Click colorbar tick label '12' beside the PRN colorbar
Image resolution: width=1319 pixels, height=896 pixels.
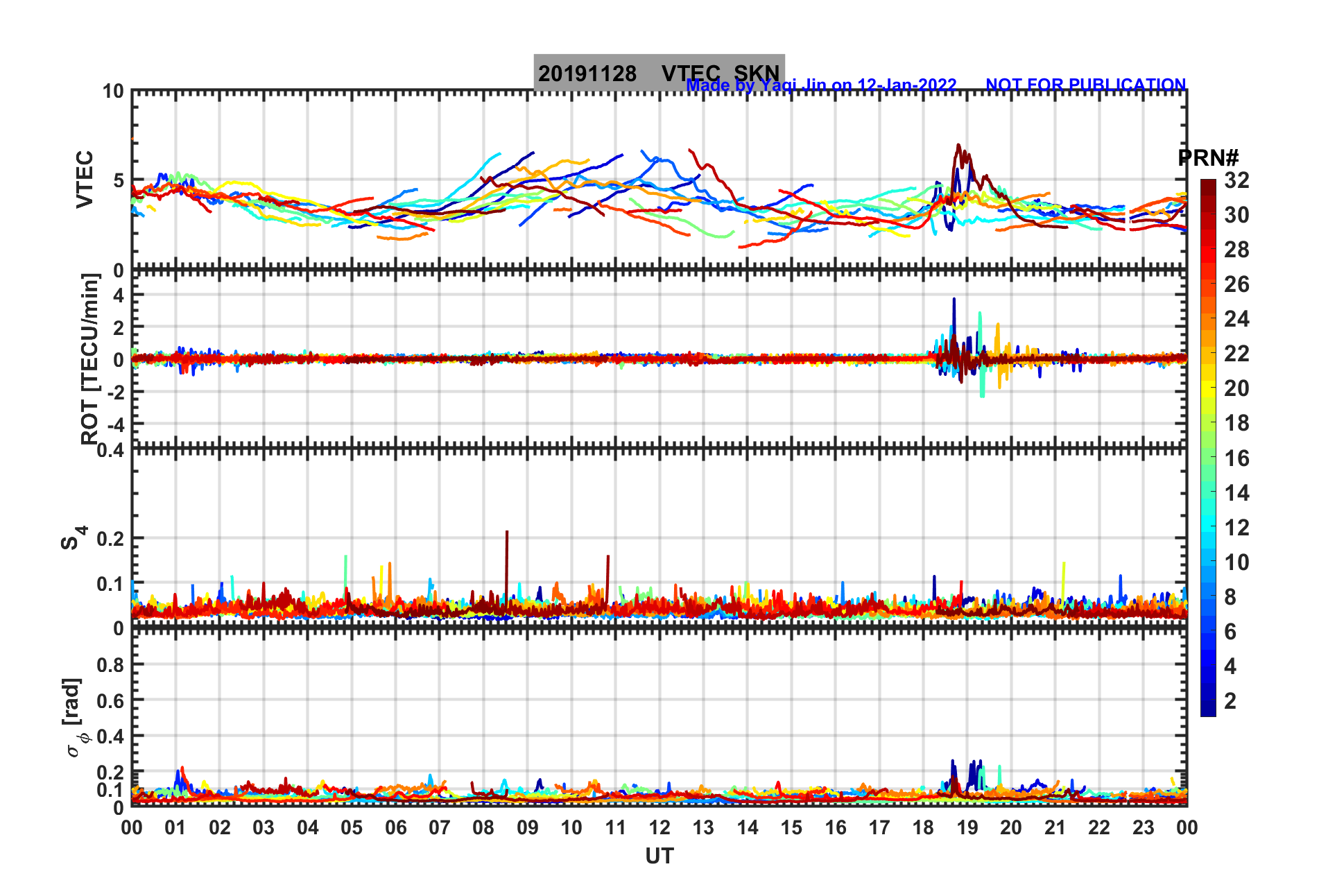tap(1236, 528)
